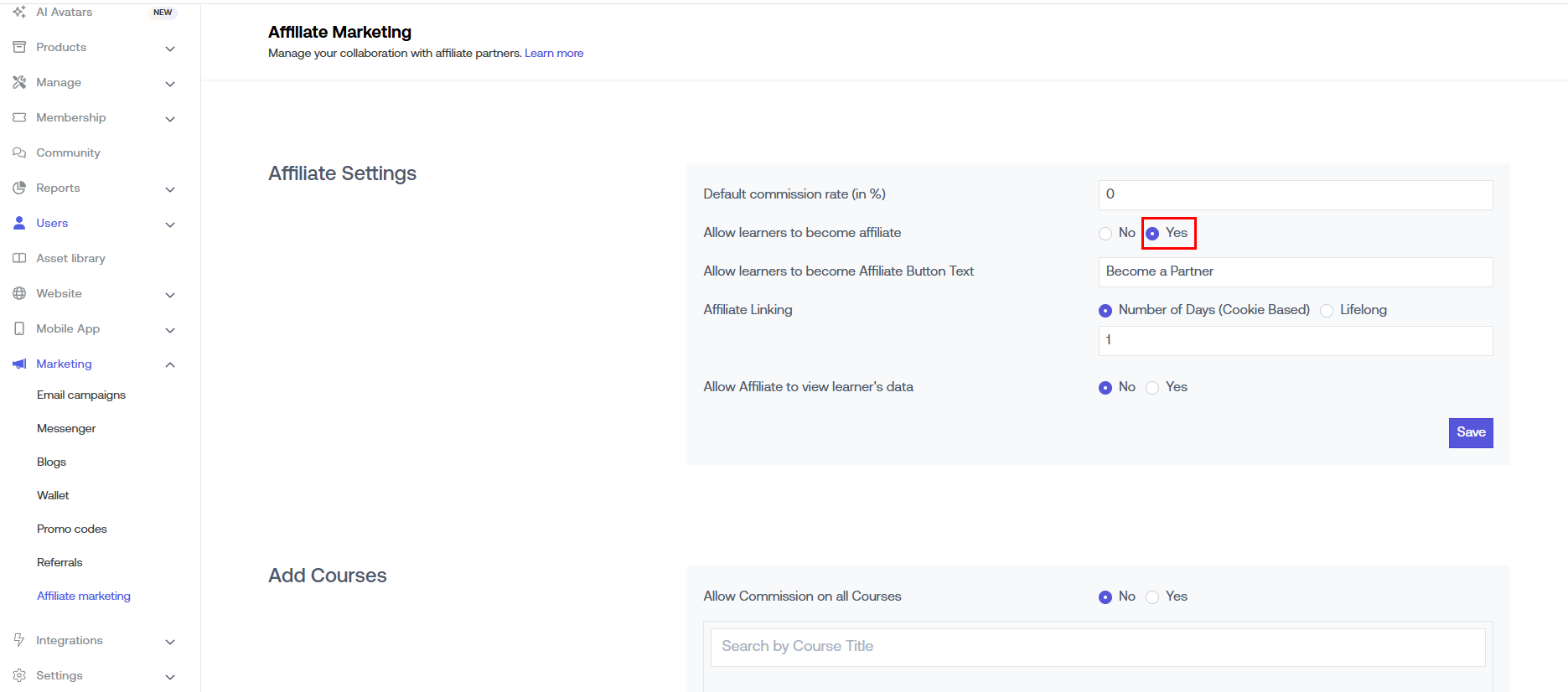This screenshot has width=1568, height=692.
Task: Click the Asset library book icon
Action: coord(19,258)
